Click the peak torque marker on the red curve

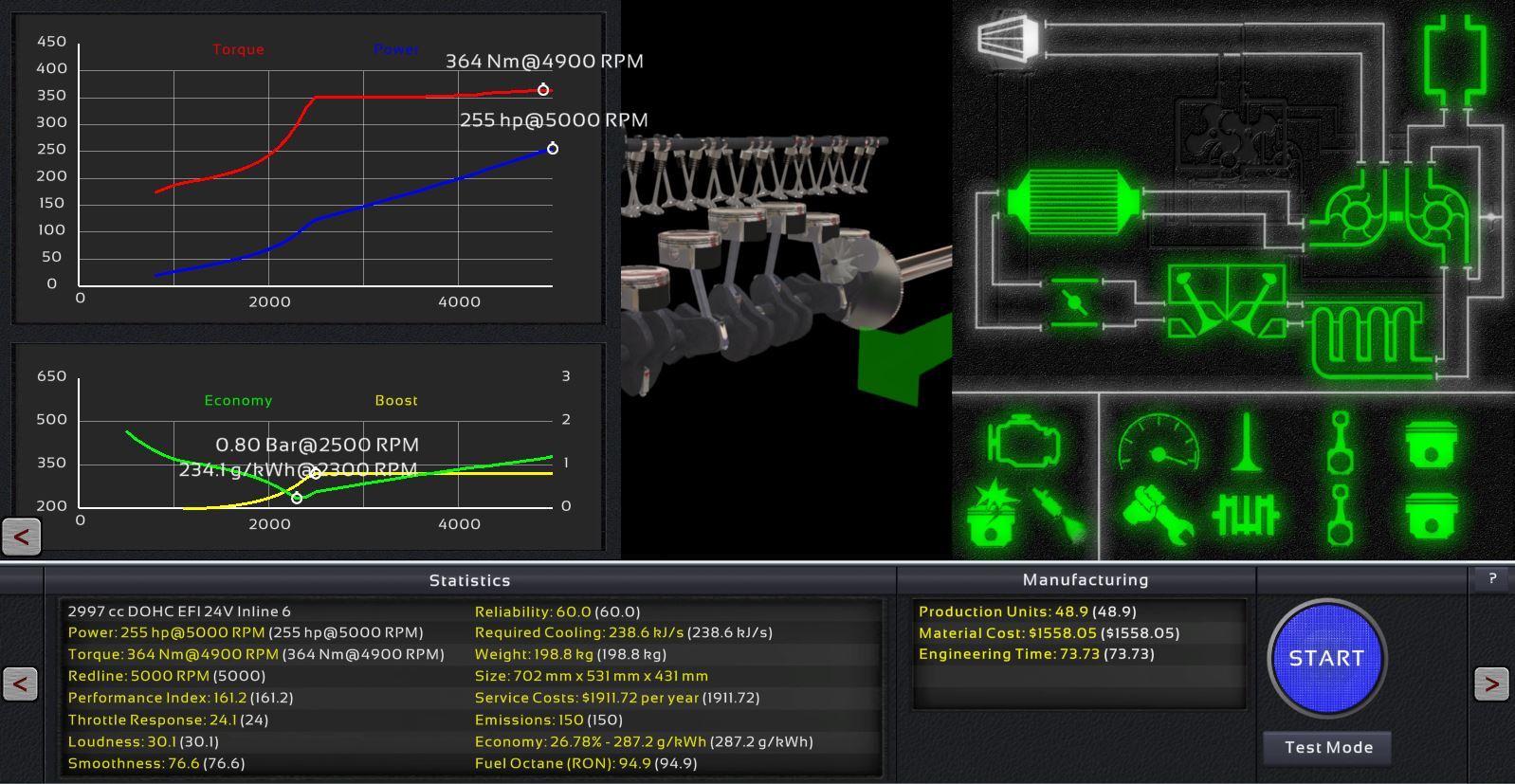[543, 90]
